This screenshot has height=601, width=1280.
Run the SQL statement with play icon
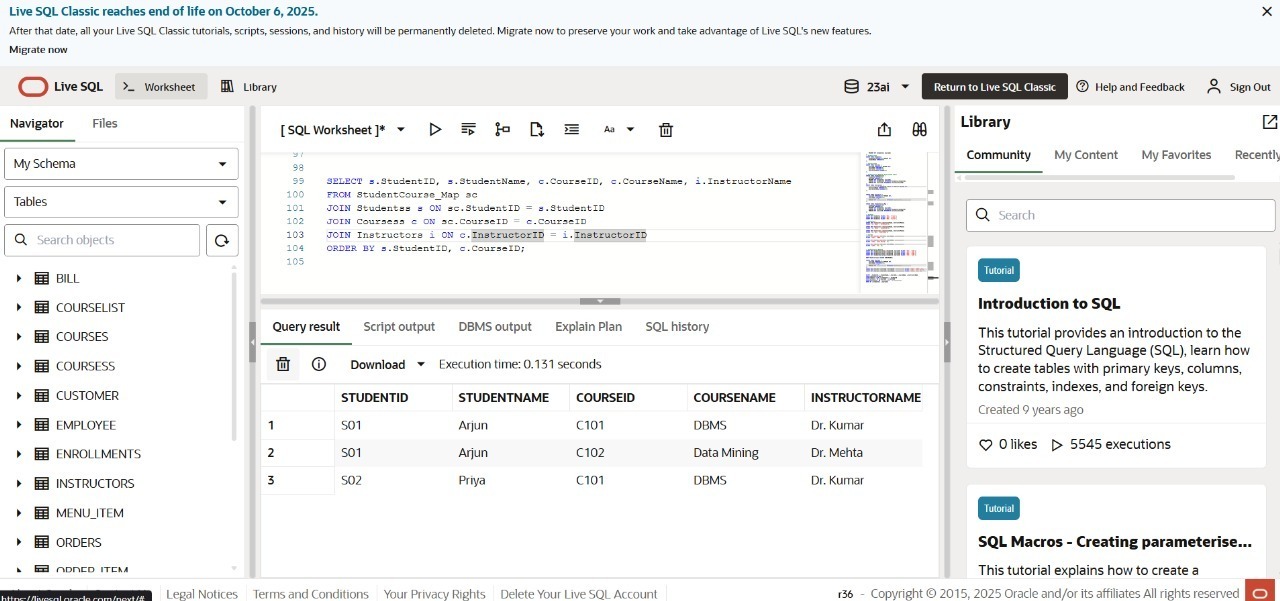[435, 130]
